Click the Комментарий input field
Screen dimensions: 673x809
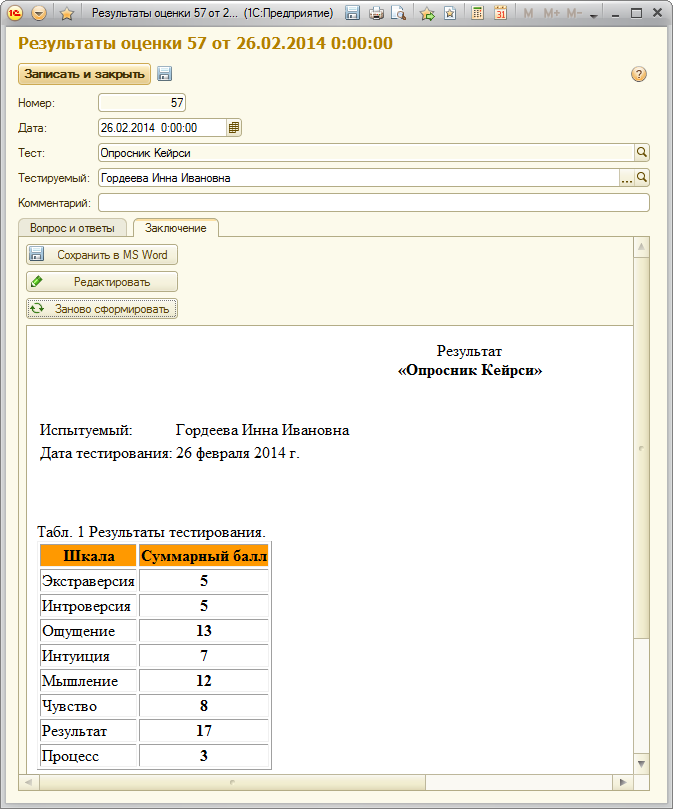[x=374, y=203]
